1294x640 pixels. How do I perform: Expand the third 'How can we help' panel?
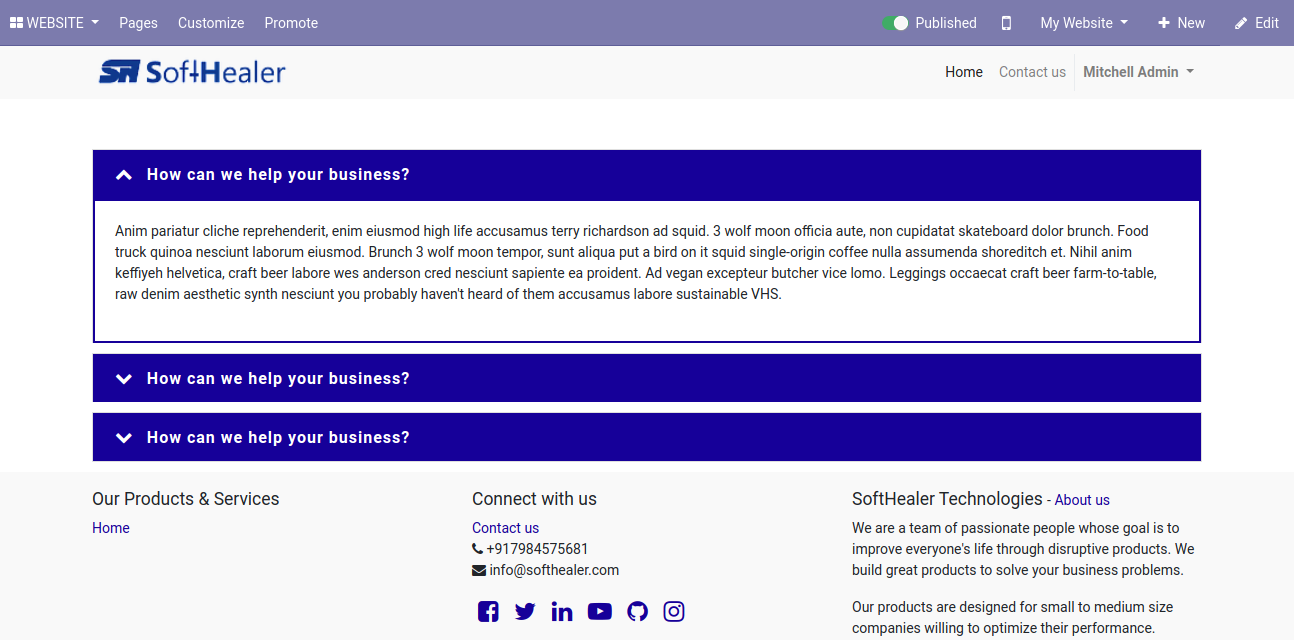click(x=646, y=437)
